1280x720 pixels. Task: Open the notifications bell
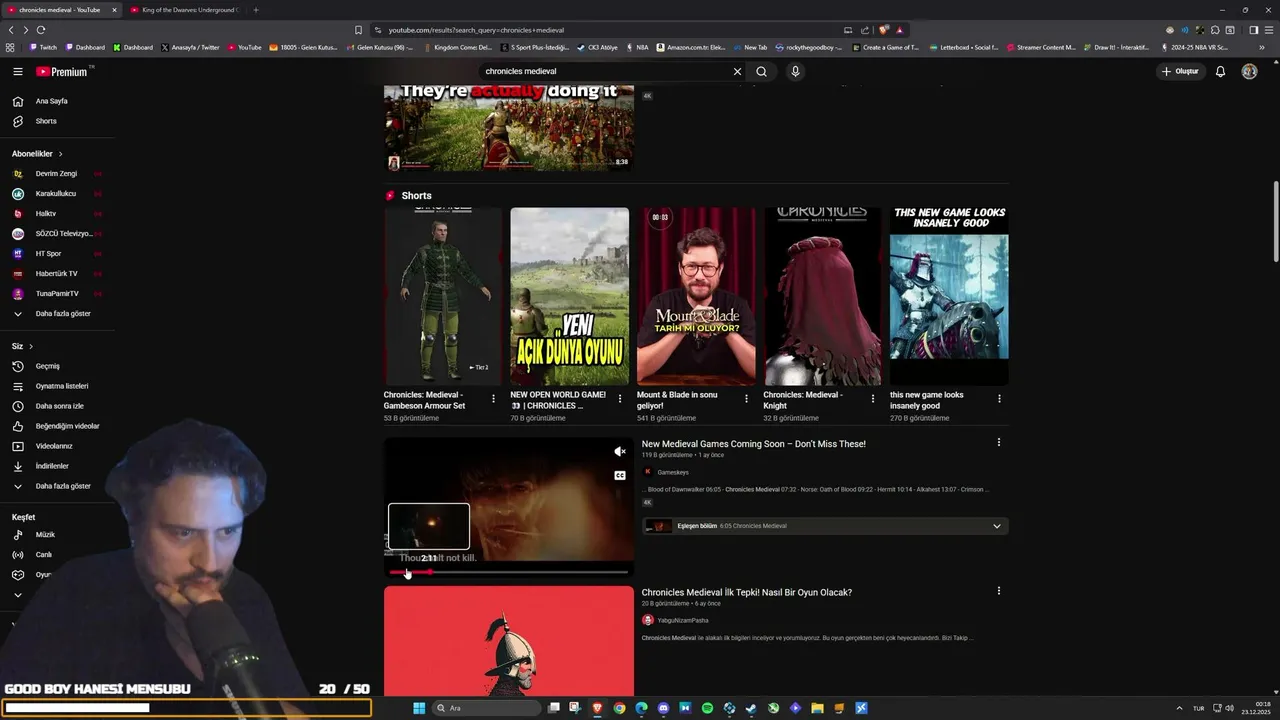point(1220,71)
